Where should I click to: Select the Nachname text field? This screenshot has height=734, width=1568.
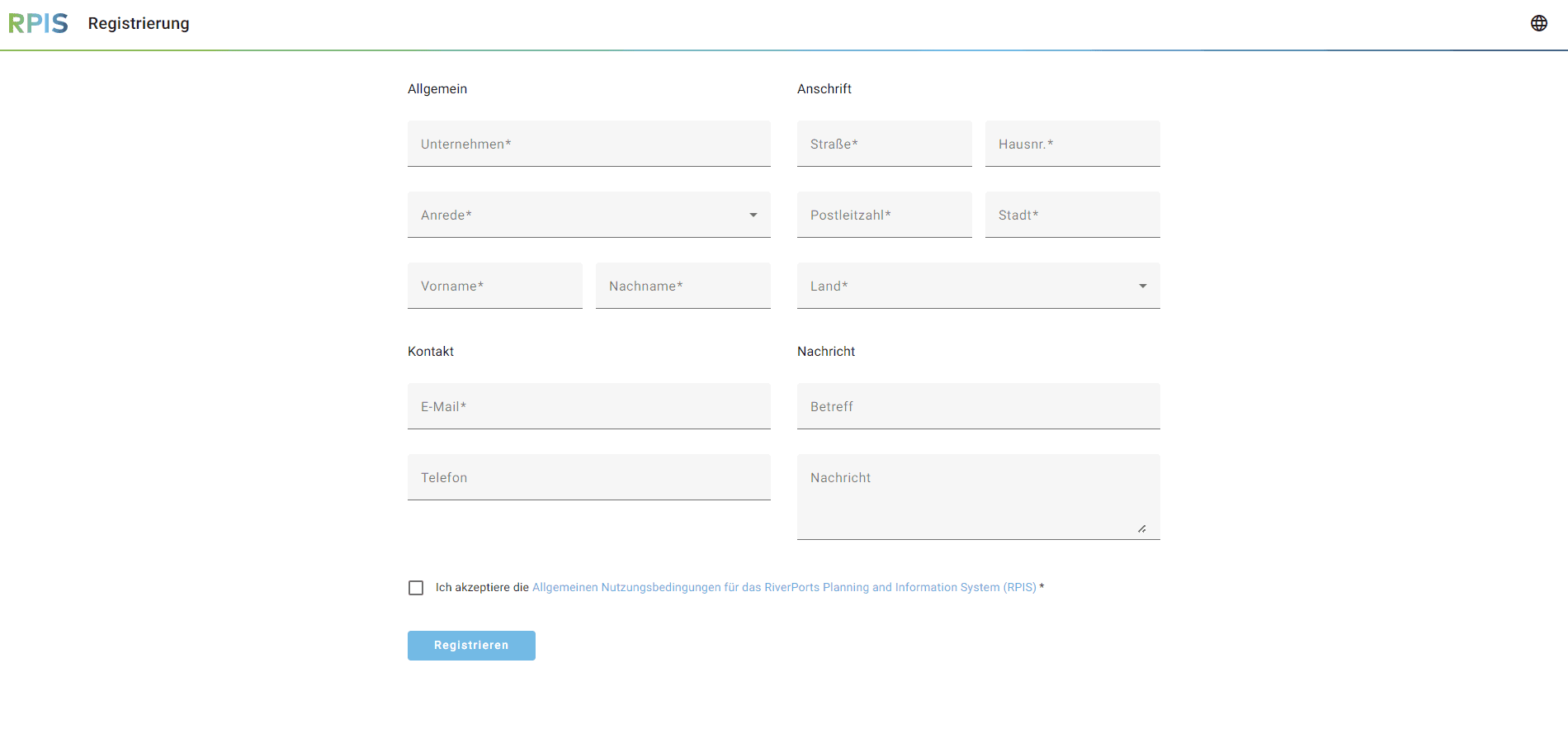(x=683, y=286)
